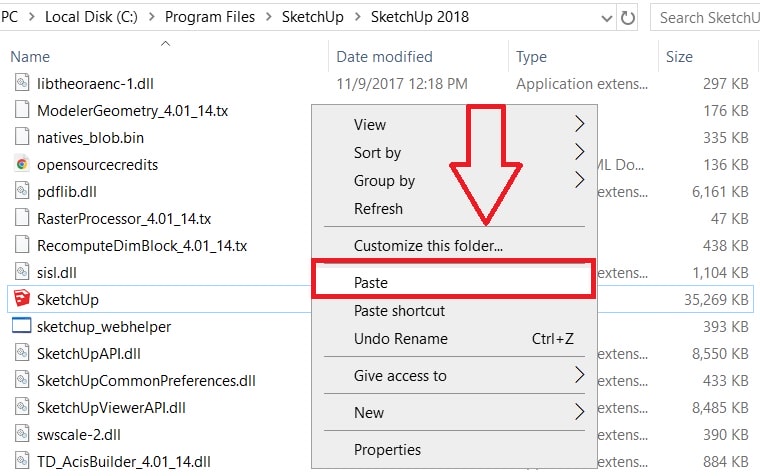Image resolution: width=760 pixels, height=476 pixels.
Task: Click the 35,269 KB size value
Action: 716,300
